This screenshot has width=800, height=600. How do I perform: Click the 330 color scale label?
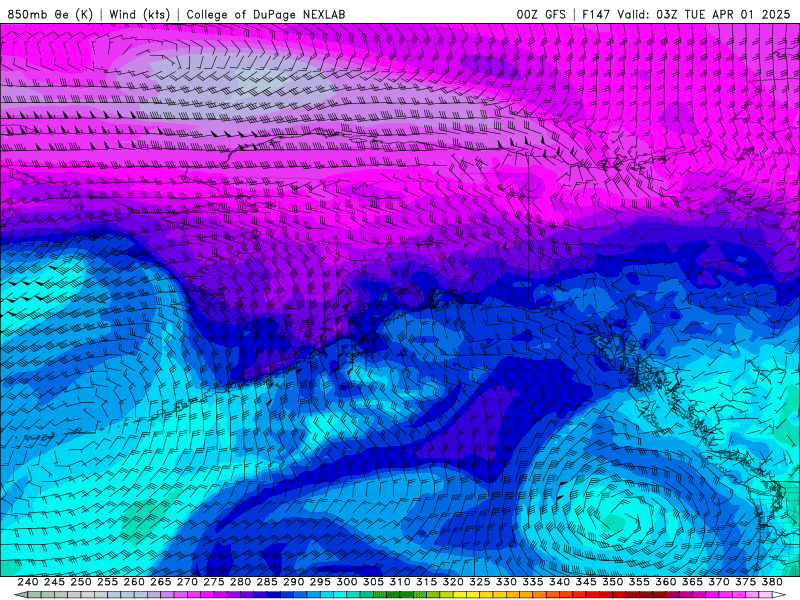point(506,582)
